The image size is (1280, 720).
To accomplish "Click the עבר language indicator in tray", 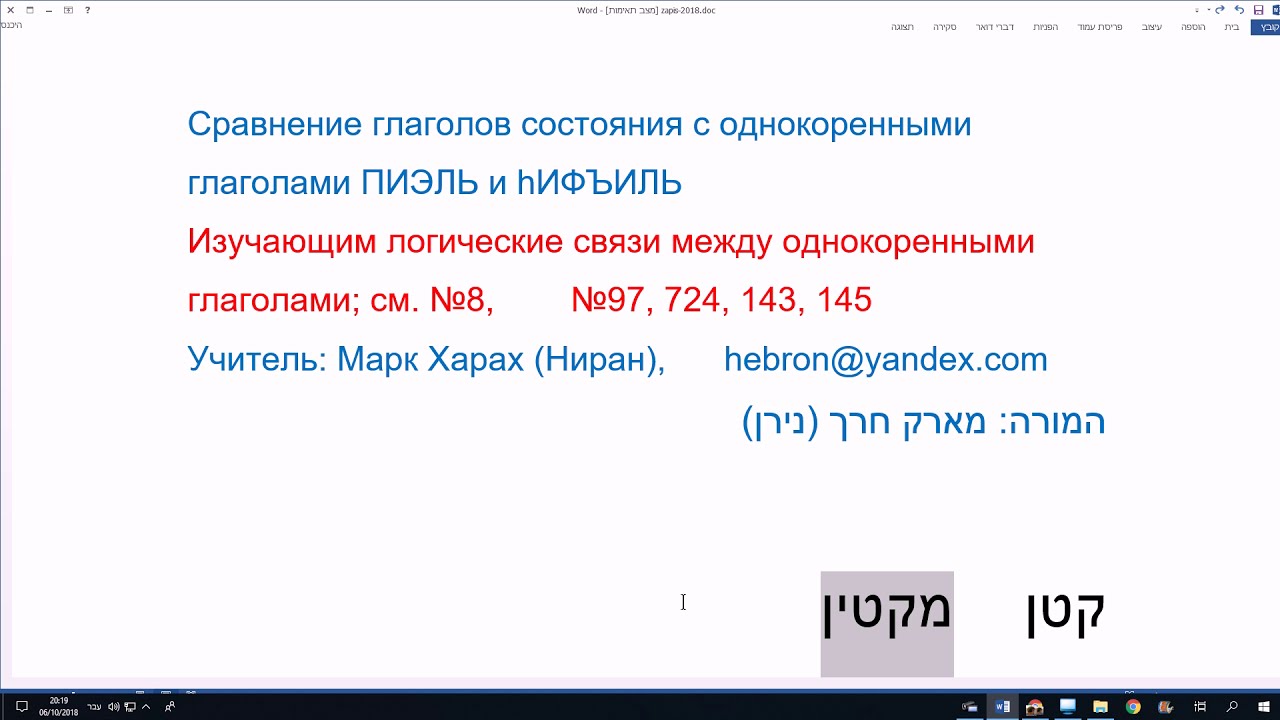I will pyautogui.click(x=94, y=707).
